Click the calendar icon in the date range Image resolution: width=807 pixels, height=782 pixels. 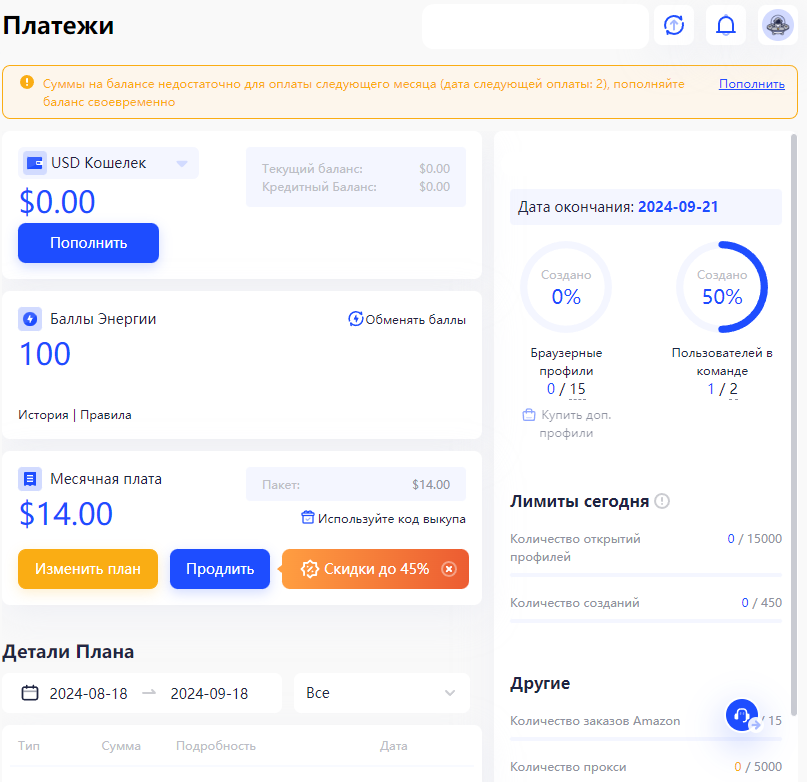tap(30, 693)
